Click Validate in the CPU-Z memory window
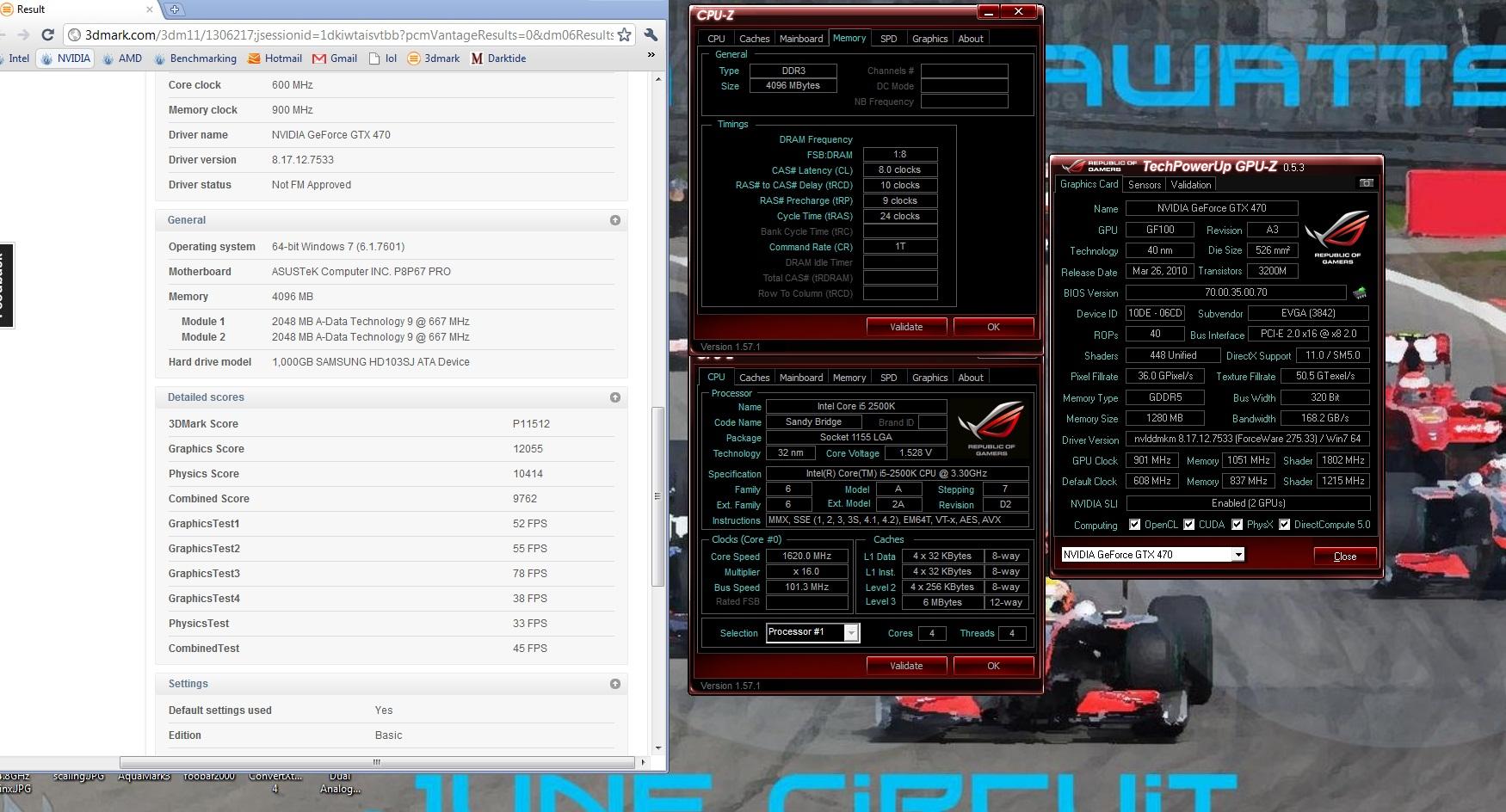1506x812 pixels. click(x=905, y=327)
